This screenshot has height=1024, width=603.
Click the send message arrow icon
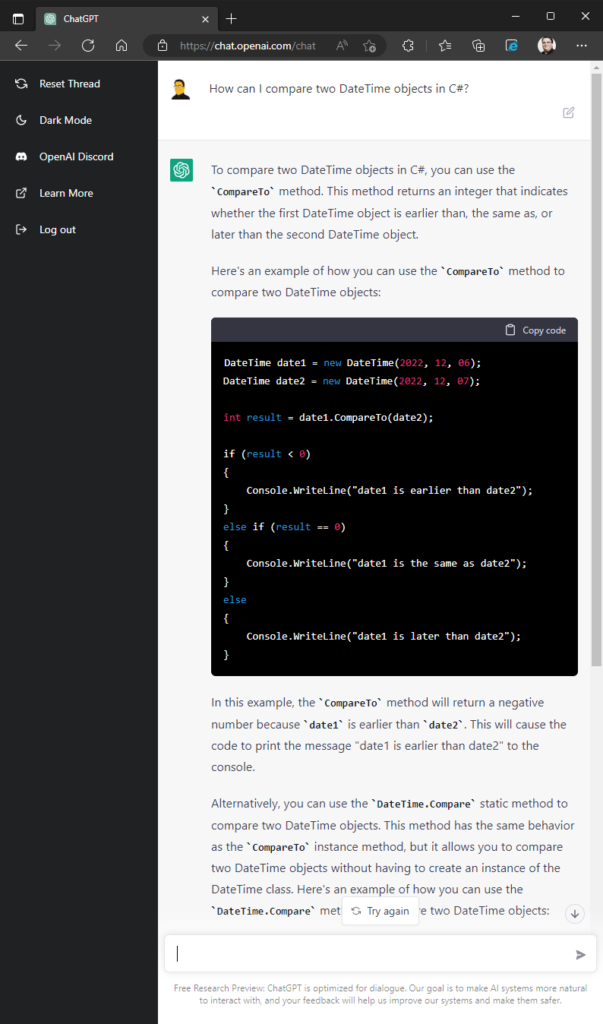coord(581,954)
